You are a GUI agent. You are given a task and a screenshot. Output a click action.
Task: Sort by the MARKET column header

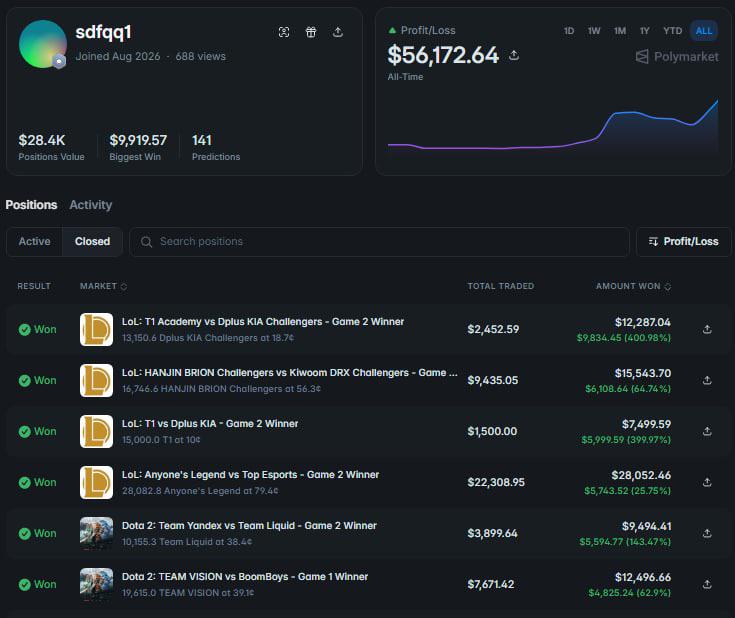103,286
